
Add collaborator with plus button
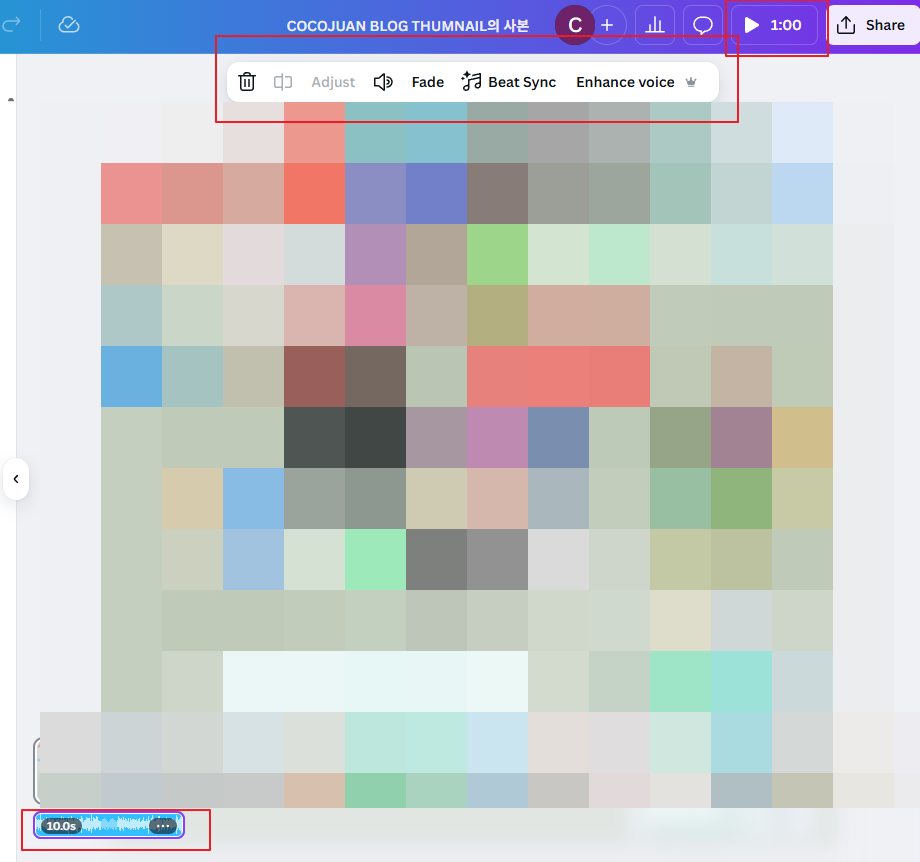607,25
